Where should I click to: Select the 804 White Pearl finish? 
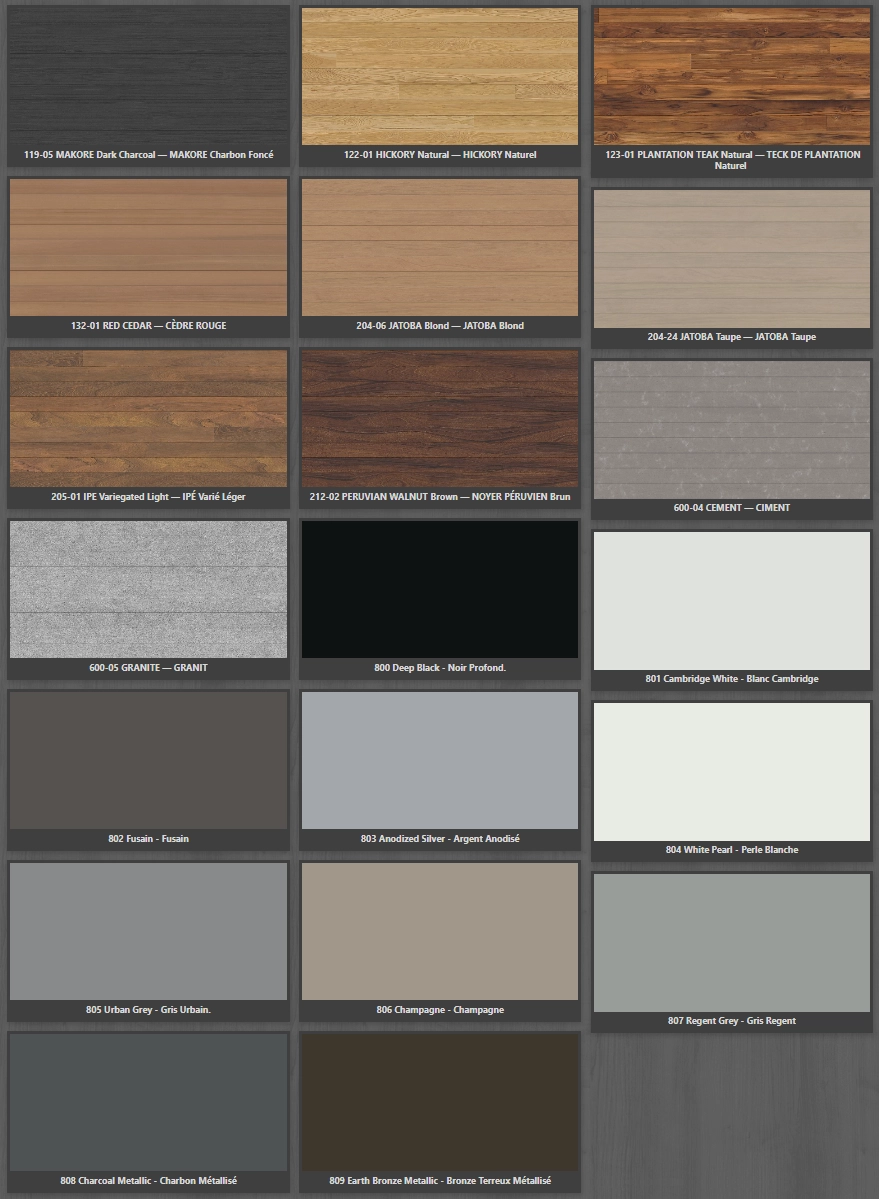click(x=731, y=771)
